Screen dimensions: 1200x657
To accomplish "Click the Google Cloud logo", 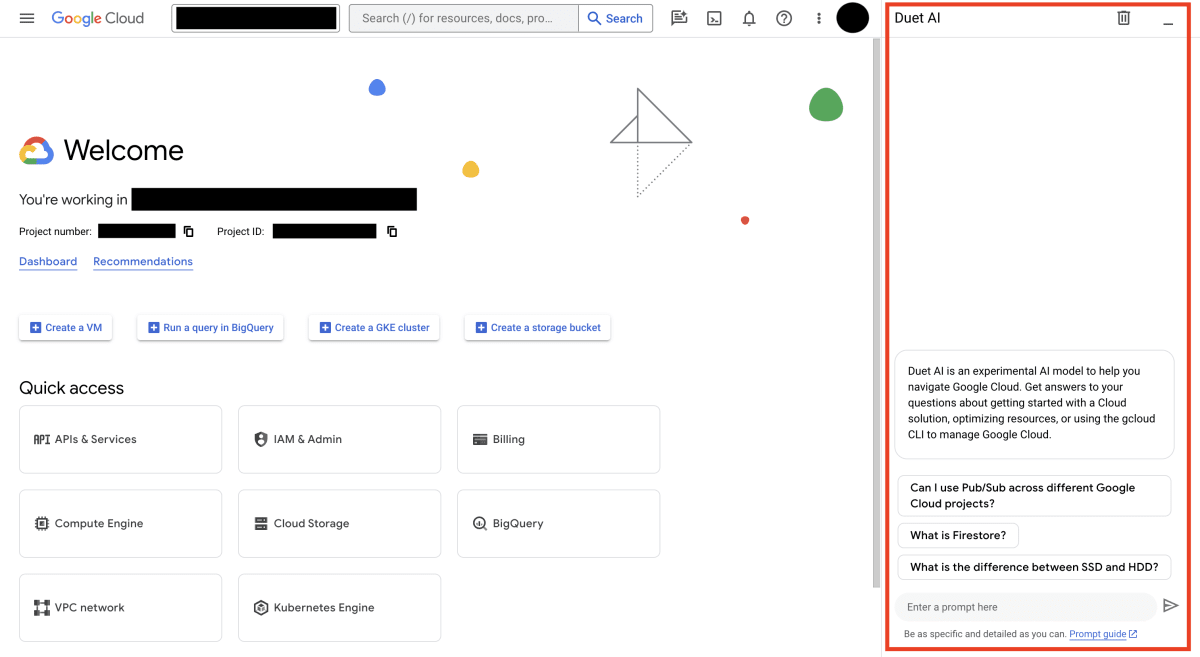I will [98, 18].
